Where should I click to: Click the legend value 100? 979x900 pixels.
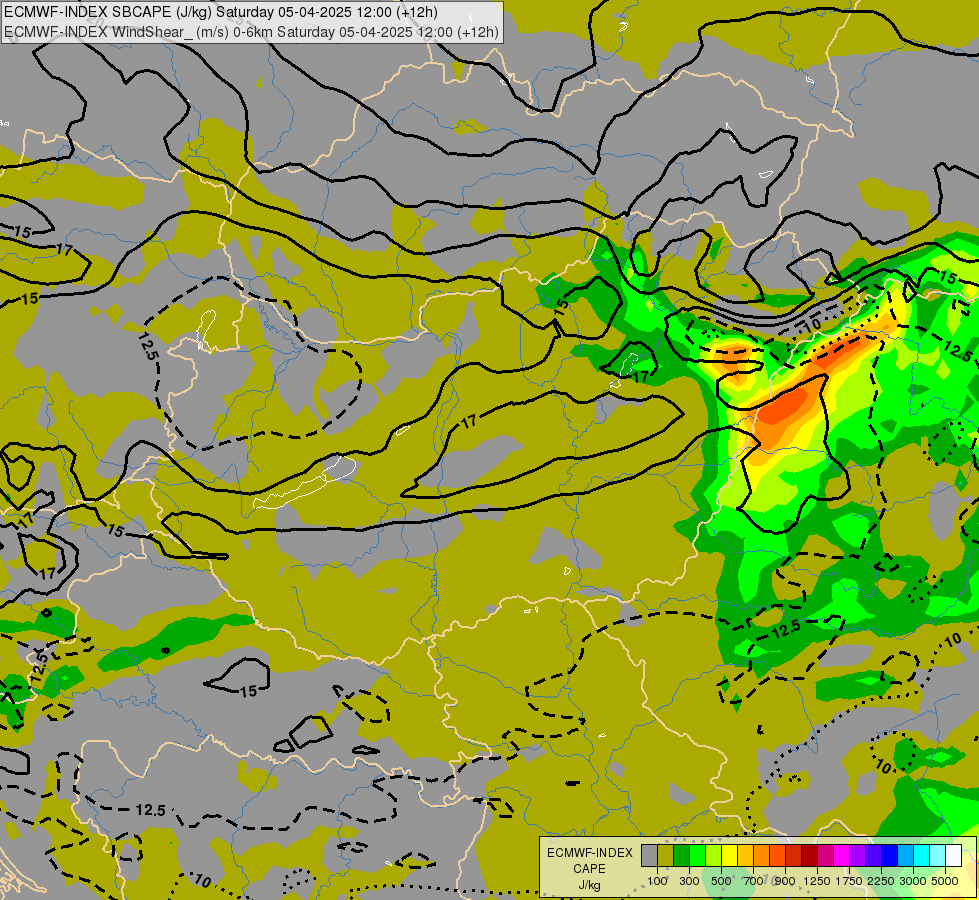657,881
